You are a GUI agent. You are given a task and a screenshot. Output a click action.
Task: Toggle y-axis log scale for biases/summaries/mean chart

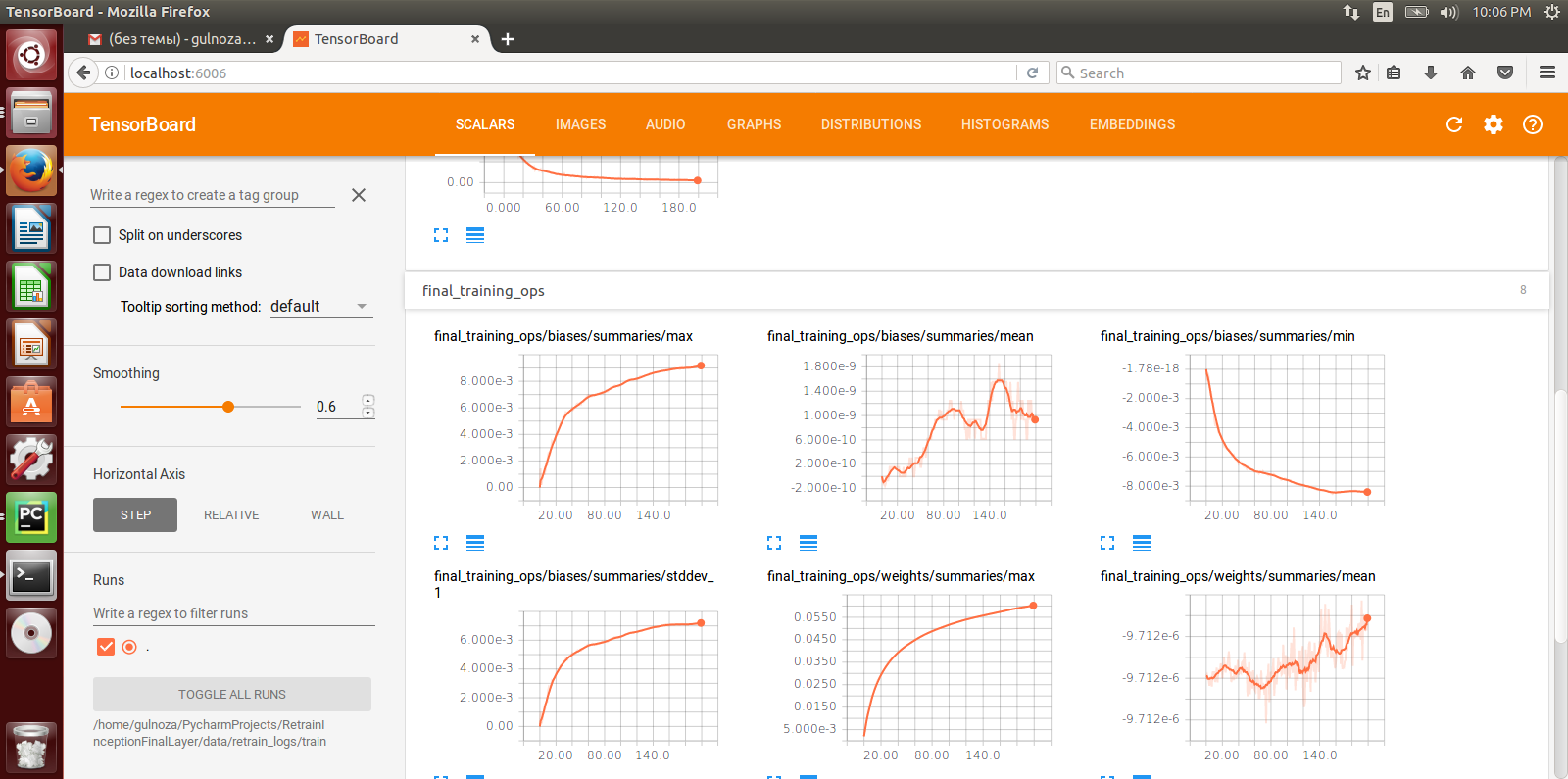pos(808,543)
